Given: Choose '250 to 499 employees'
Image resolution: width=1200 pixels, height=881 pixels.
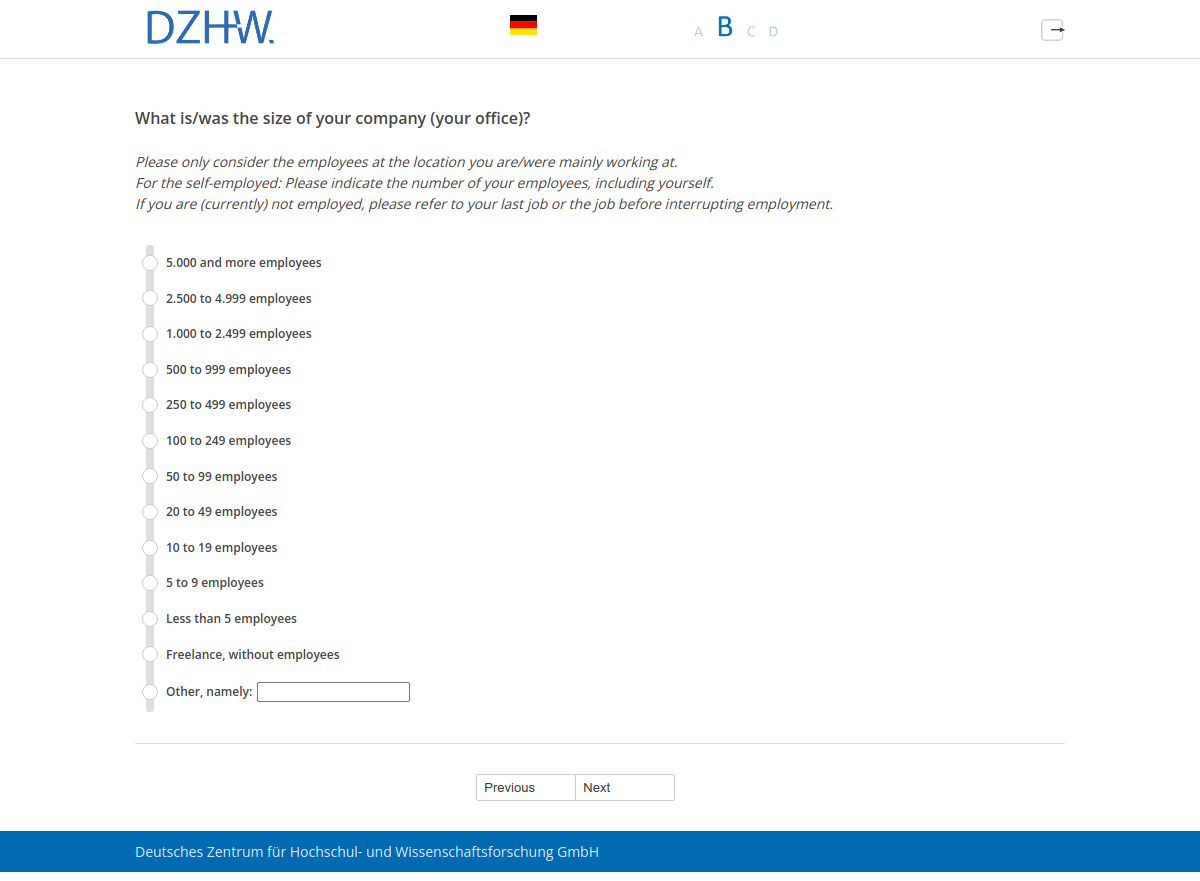Looking at the screenshot, I should click(150, 405).
